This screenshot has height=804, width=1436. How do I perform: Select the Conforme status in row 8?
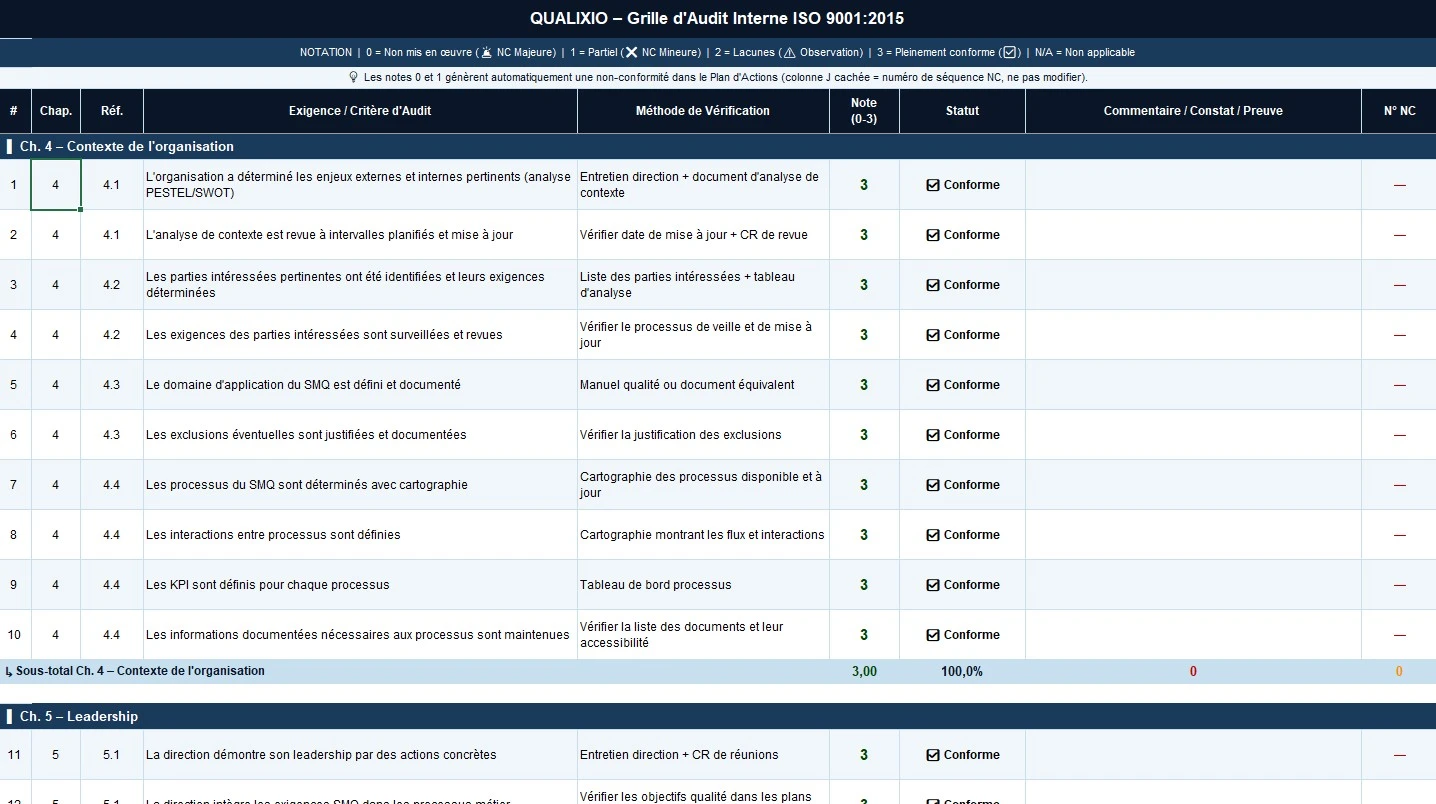[962, 535]
